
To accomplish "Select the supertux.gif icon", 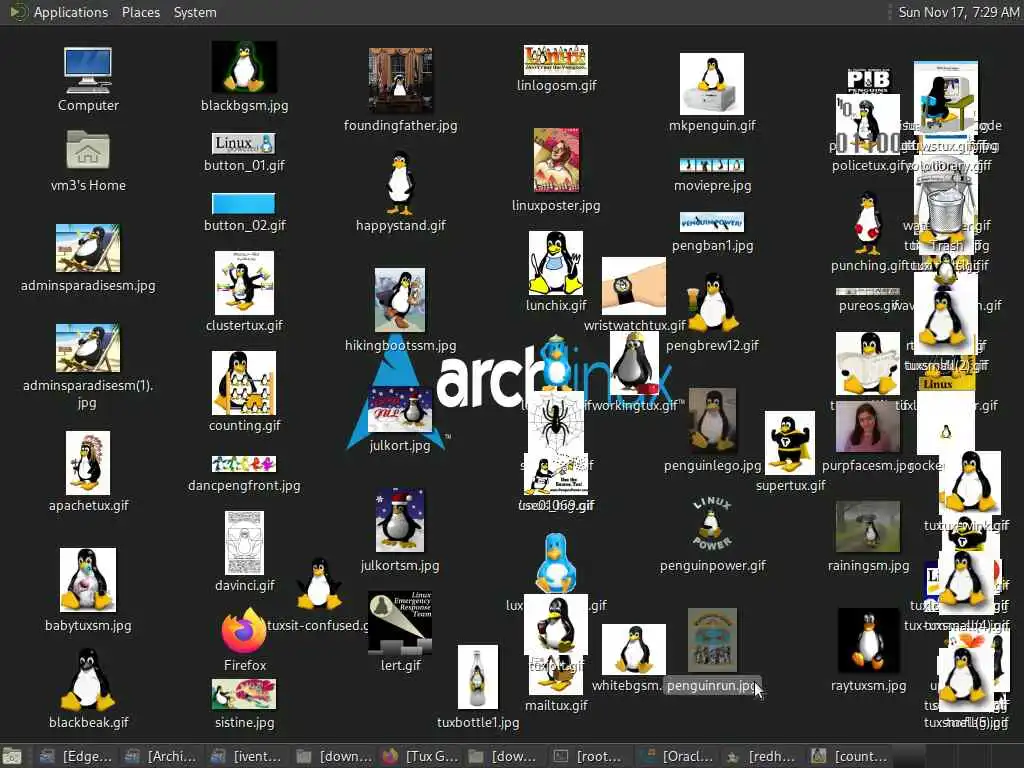I will point(790,443).
